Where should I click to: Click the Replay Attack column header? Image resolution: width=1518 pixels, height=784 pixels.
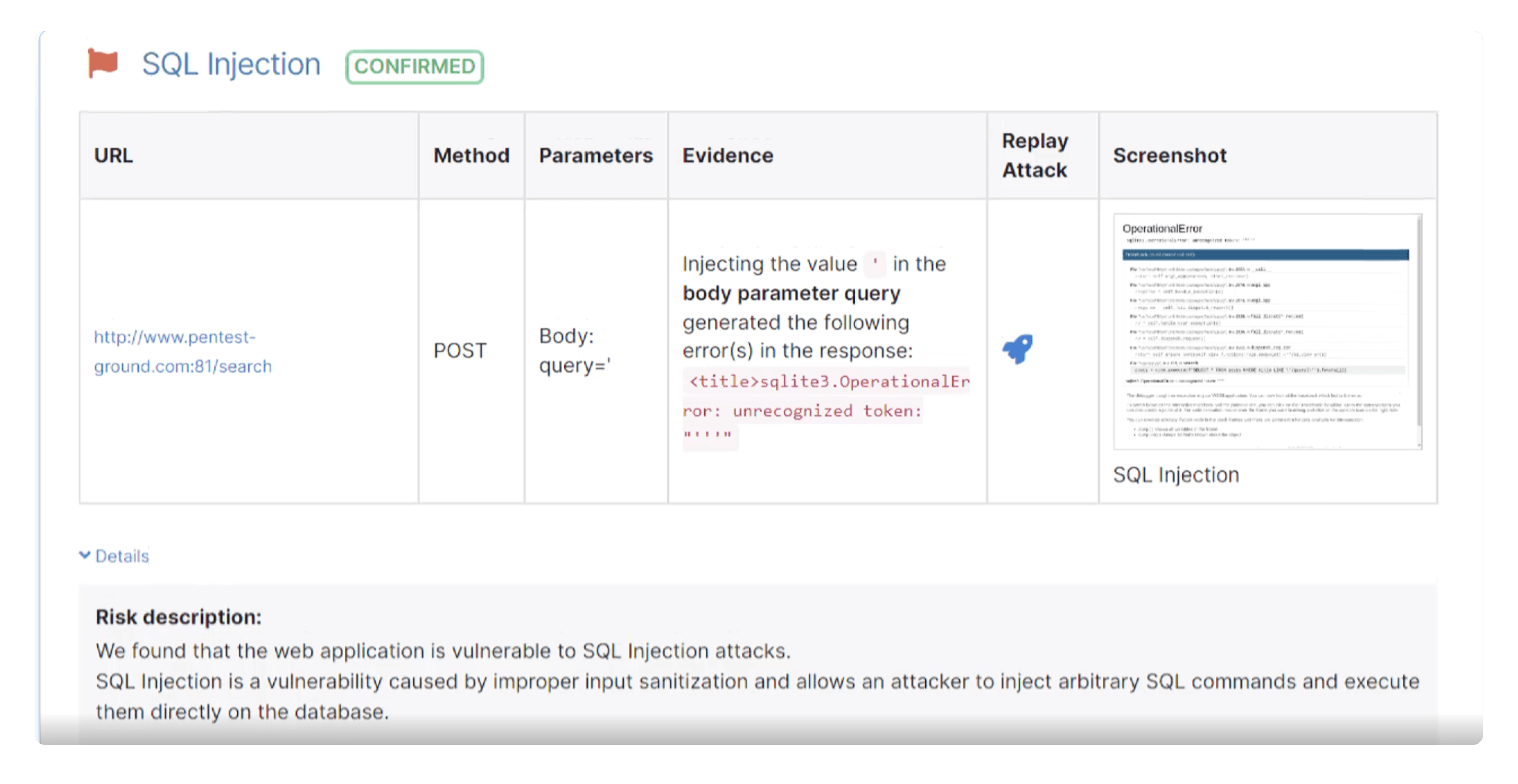coord(1036,156)
